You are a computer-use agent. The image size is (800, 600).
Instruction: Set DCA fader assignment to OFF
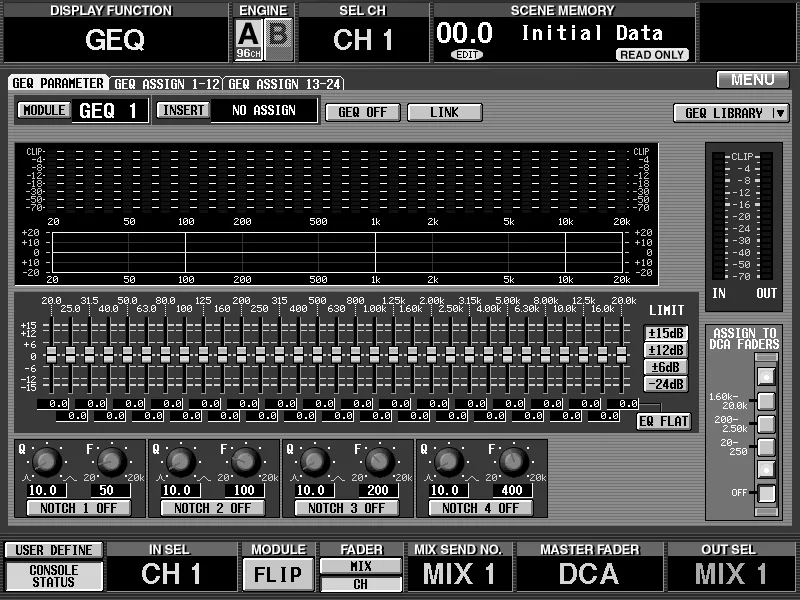coord(766,493)
